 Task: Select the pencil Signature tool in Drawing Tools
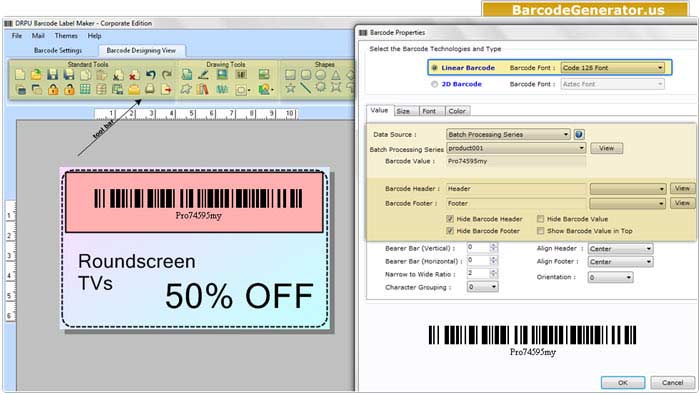(204, 75)
